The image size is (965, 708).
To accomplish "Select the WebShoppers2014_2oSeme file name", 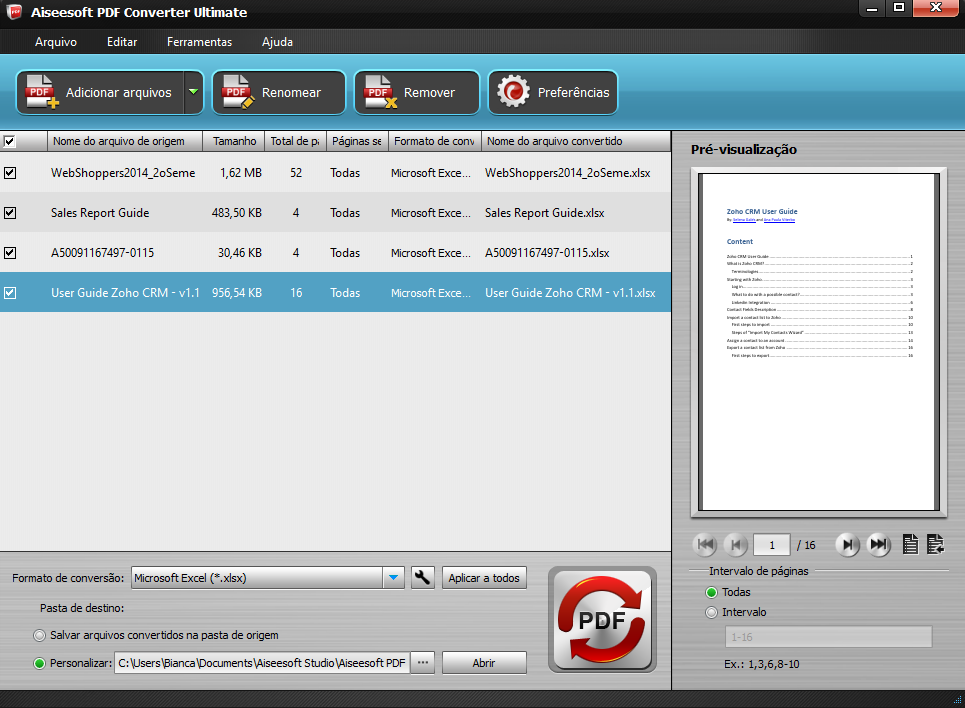I will pos(123,173).
